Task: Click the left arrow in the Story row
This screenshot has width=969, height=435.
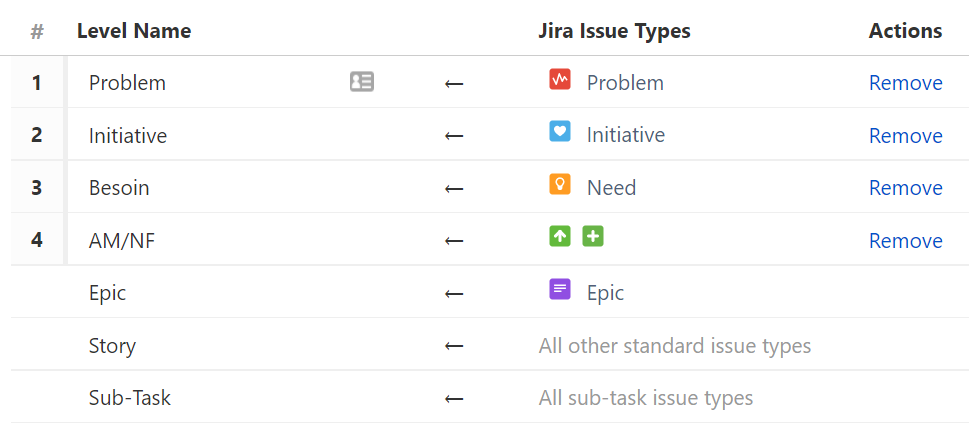Action: coord(454,346)
